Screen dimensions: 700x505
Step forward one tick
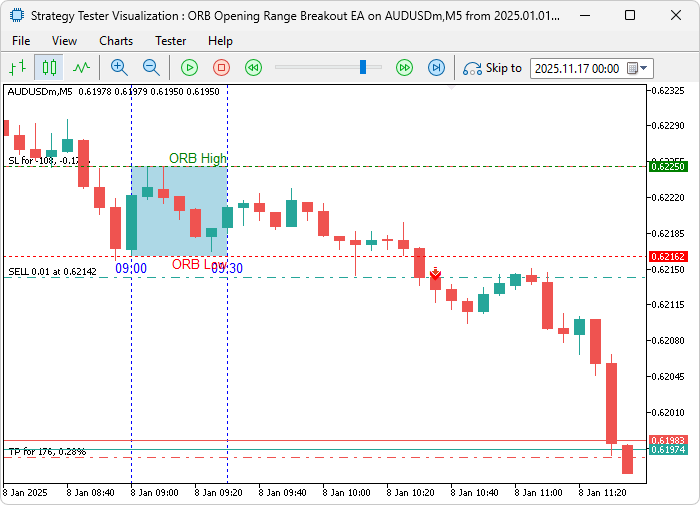click(436, 68)
